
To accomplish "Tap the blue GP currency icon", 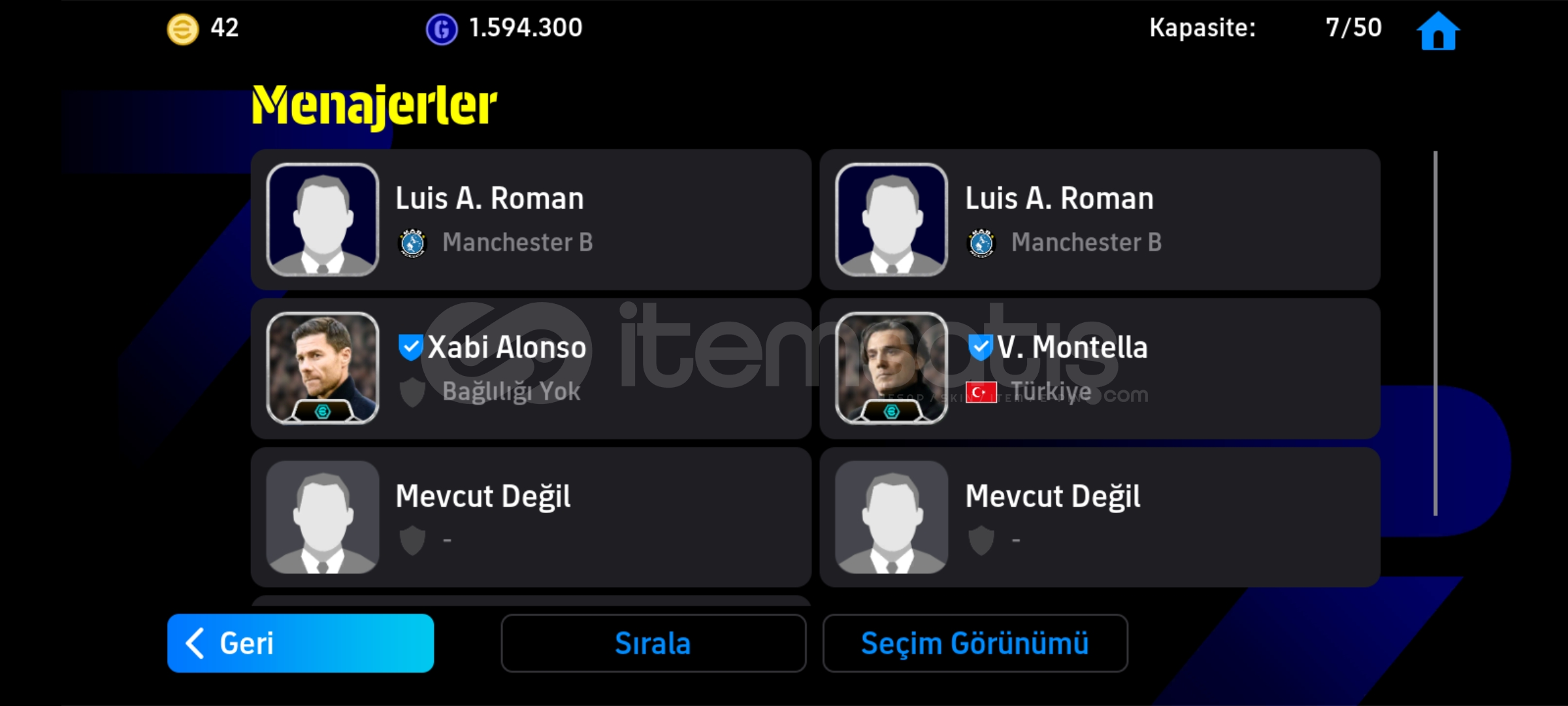I will pyautogui.click(x=442, y=29).
